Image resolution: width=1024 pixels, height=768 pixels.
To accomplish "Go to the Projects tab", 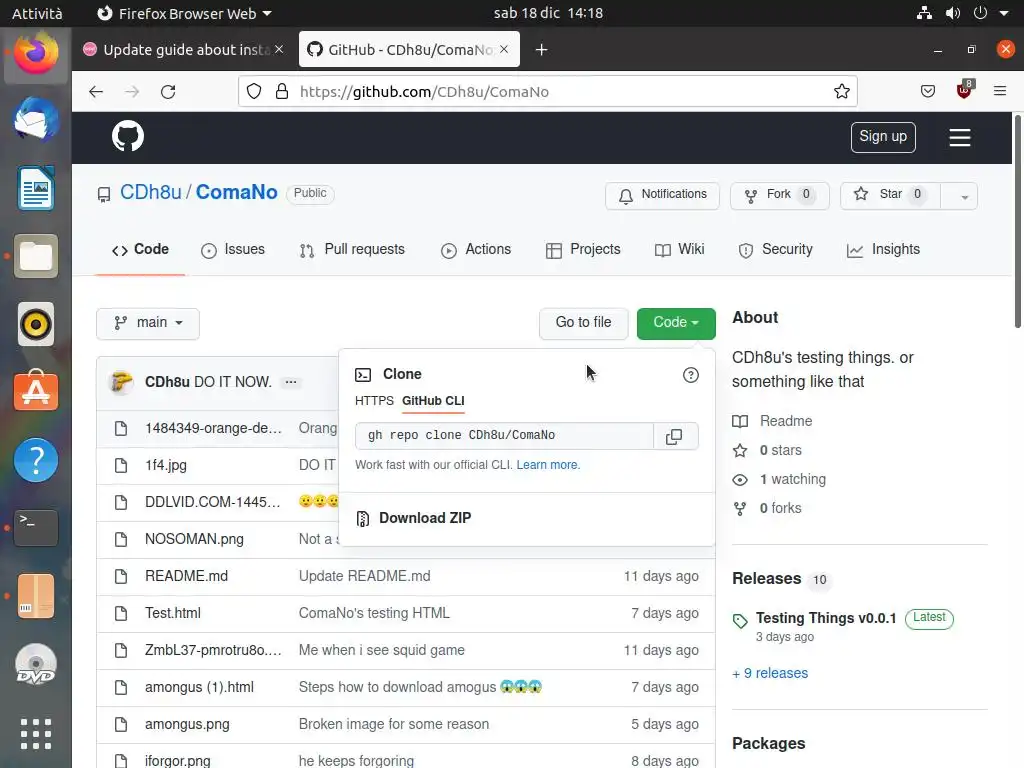I will click(x=583, y=249).
